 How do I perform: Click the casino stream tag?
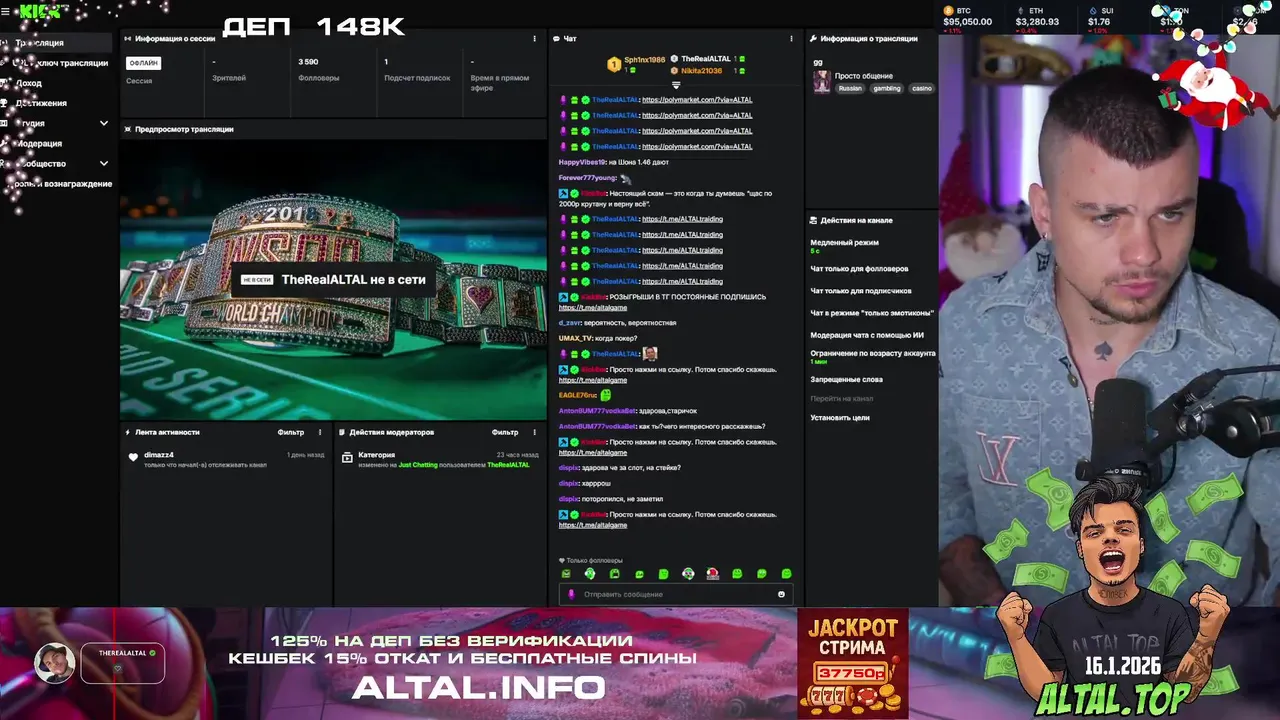pyautogui.click(x=922, y=88)
